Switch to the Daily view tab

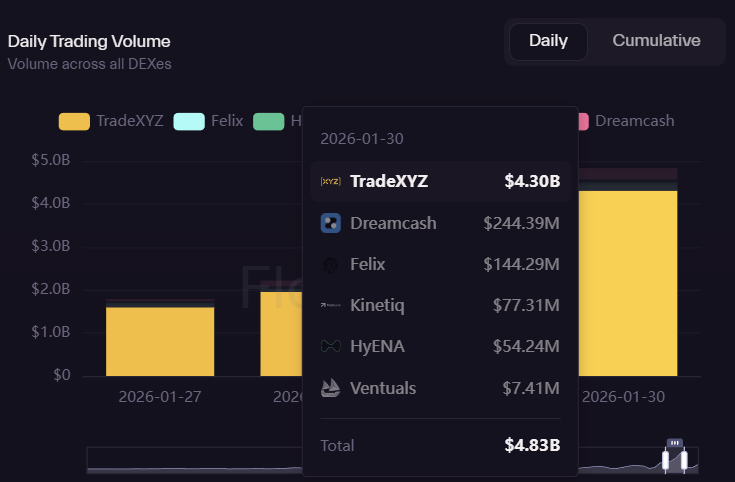(x=548, y=41)
